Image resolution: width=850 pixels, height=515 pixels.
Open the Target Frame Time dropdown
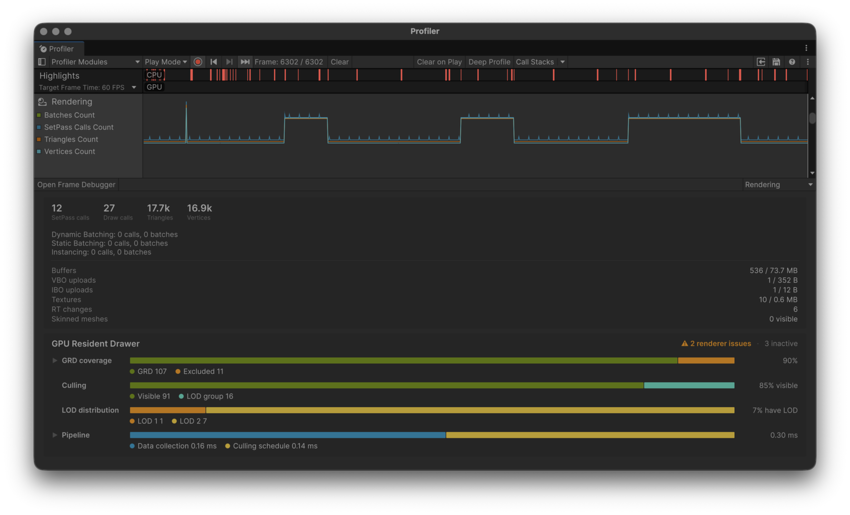[x=87, y=87]
